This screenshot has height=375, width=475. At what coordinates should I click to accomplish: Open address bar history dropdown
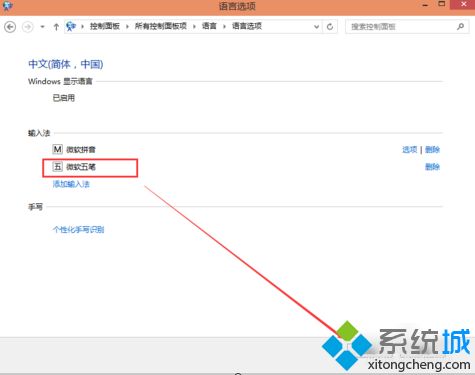[x=316, y=27]
